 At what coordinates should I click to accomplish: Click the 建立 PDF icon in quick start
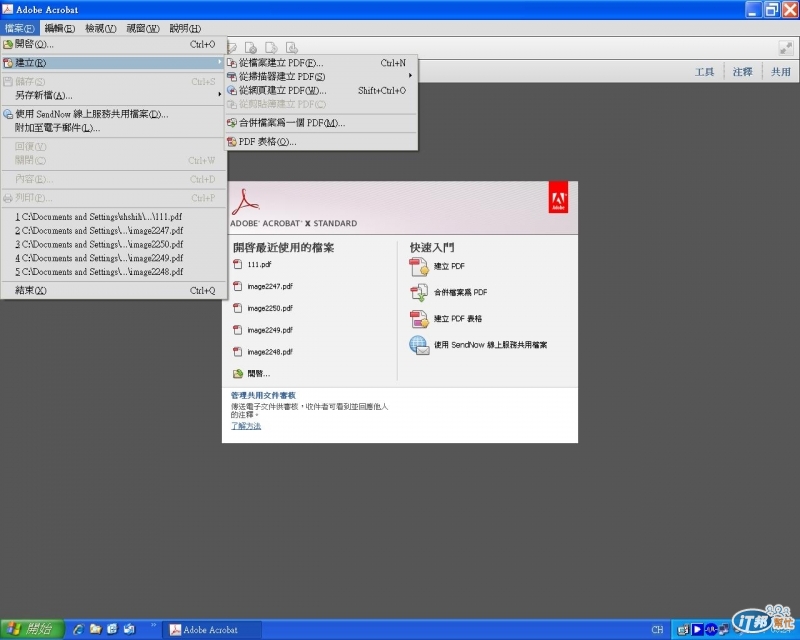[419, 266]
